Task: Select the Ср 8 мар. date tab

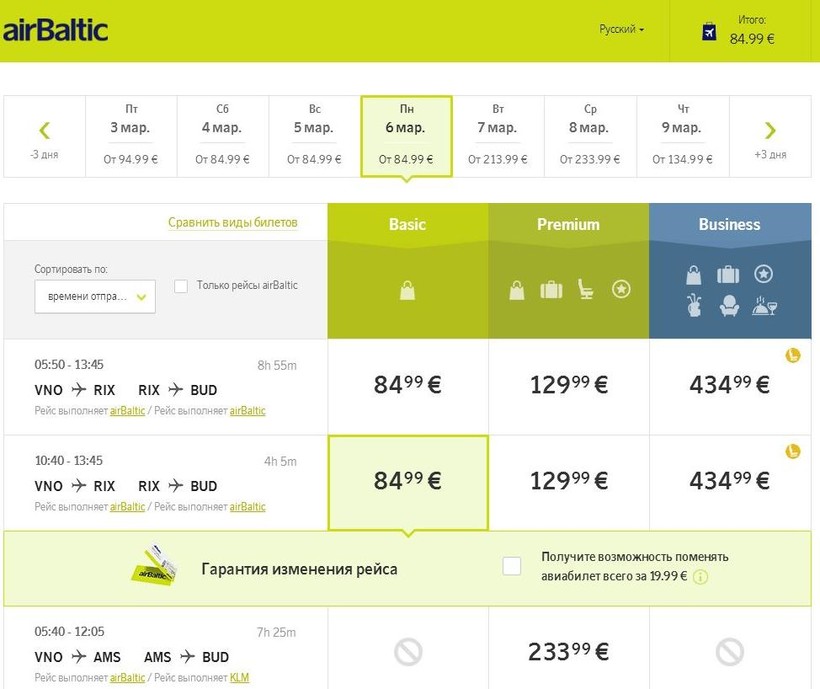Action: click(590, 136)
